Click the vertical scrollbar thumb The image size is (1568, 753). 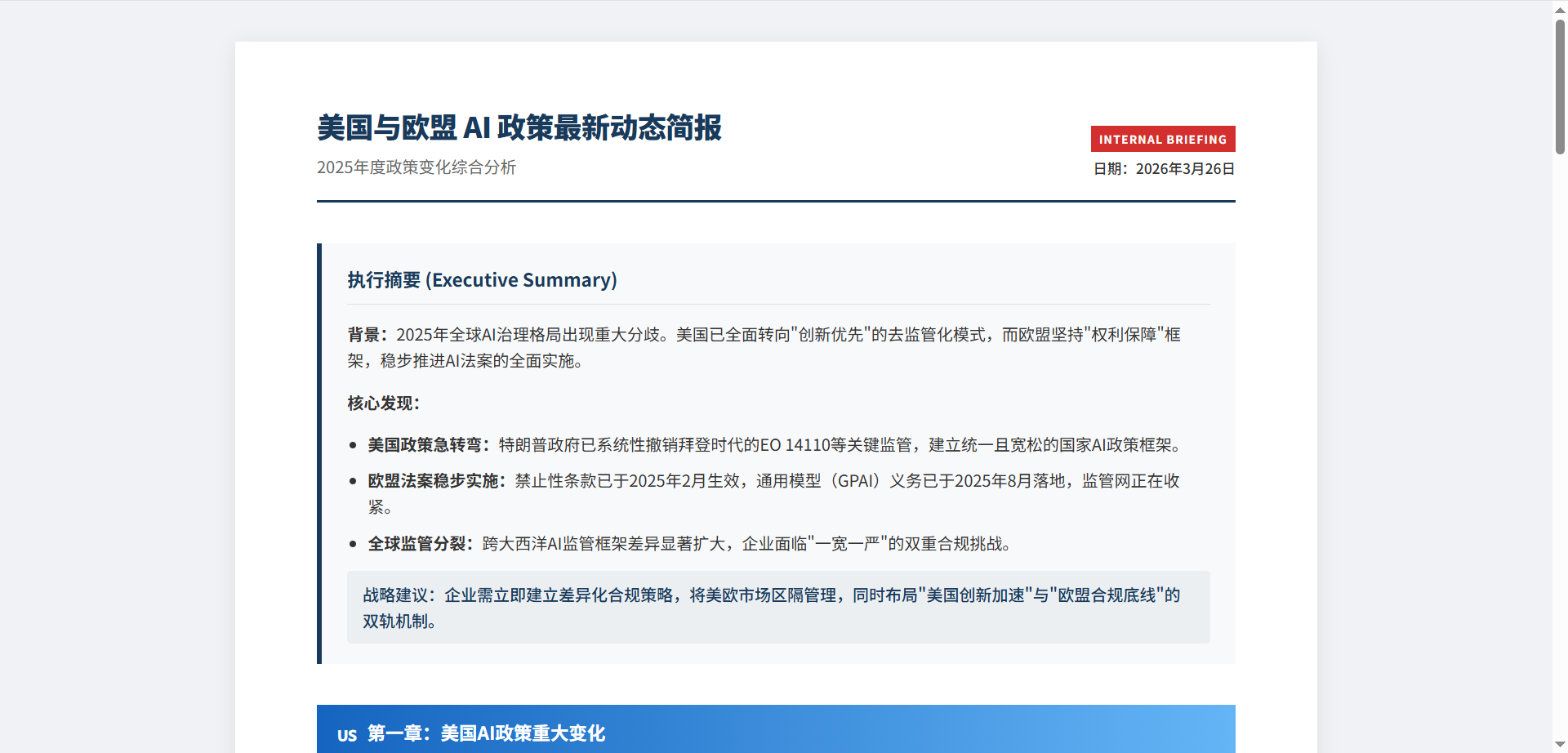[x=1560, y=86]
